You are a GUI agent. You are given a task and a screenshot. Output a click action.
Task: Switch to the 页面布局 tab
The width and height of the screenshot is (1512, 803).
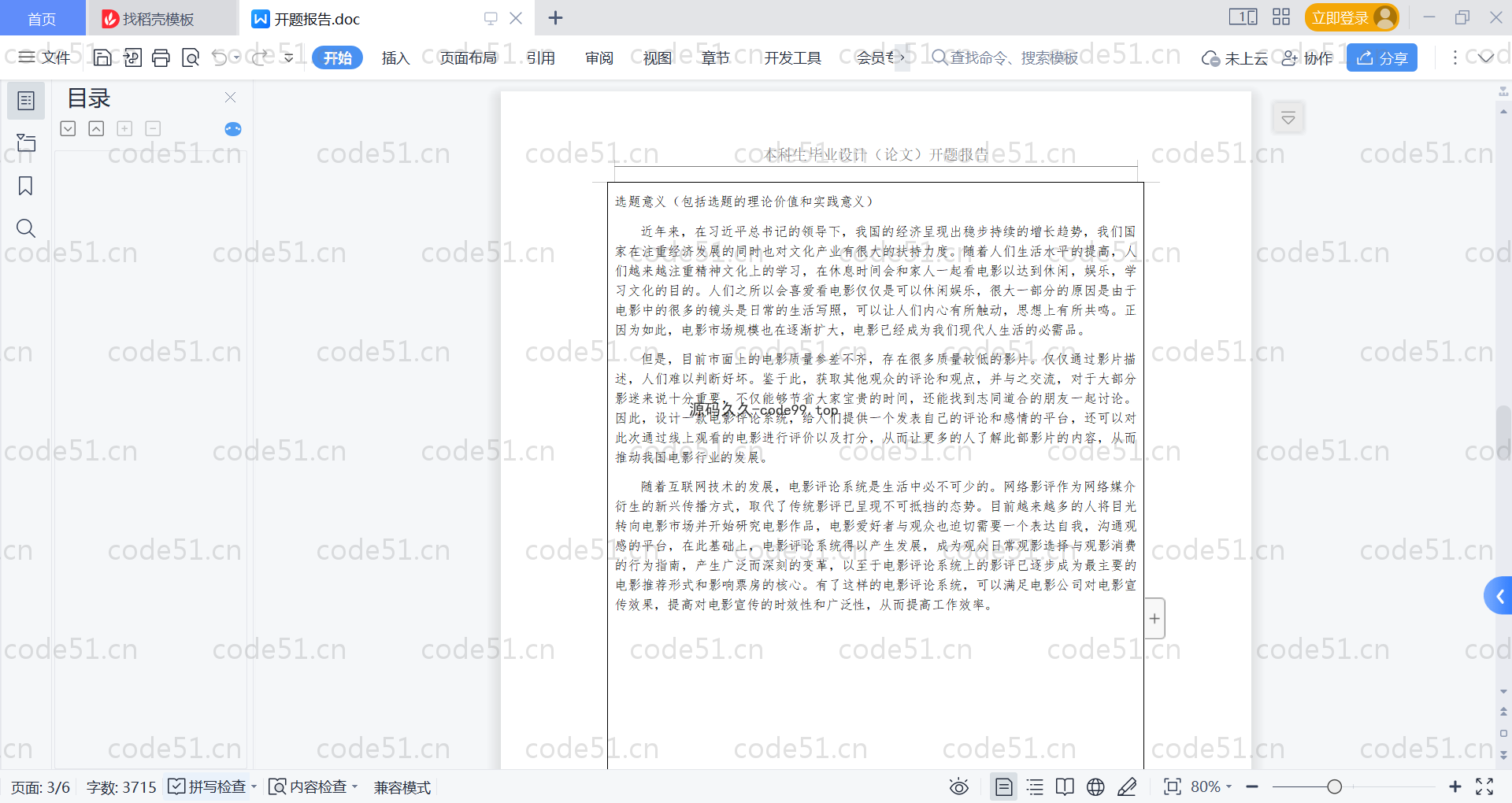click(x=468, y=57)
